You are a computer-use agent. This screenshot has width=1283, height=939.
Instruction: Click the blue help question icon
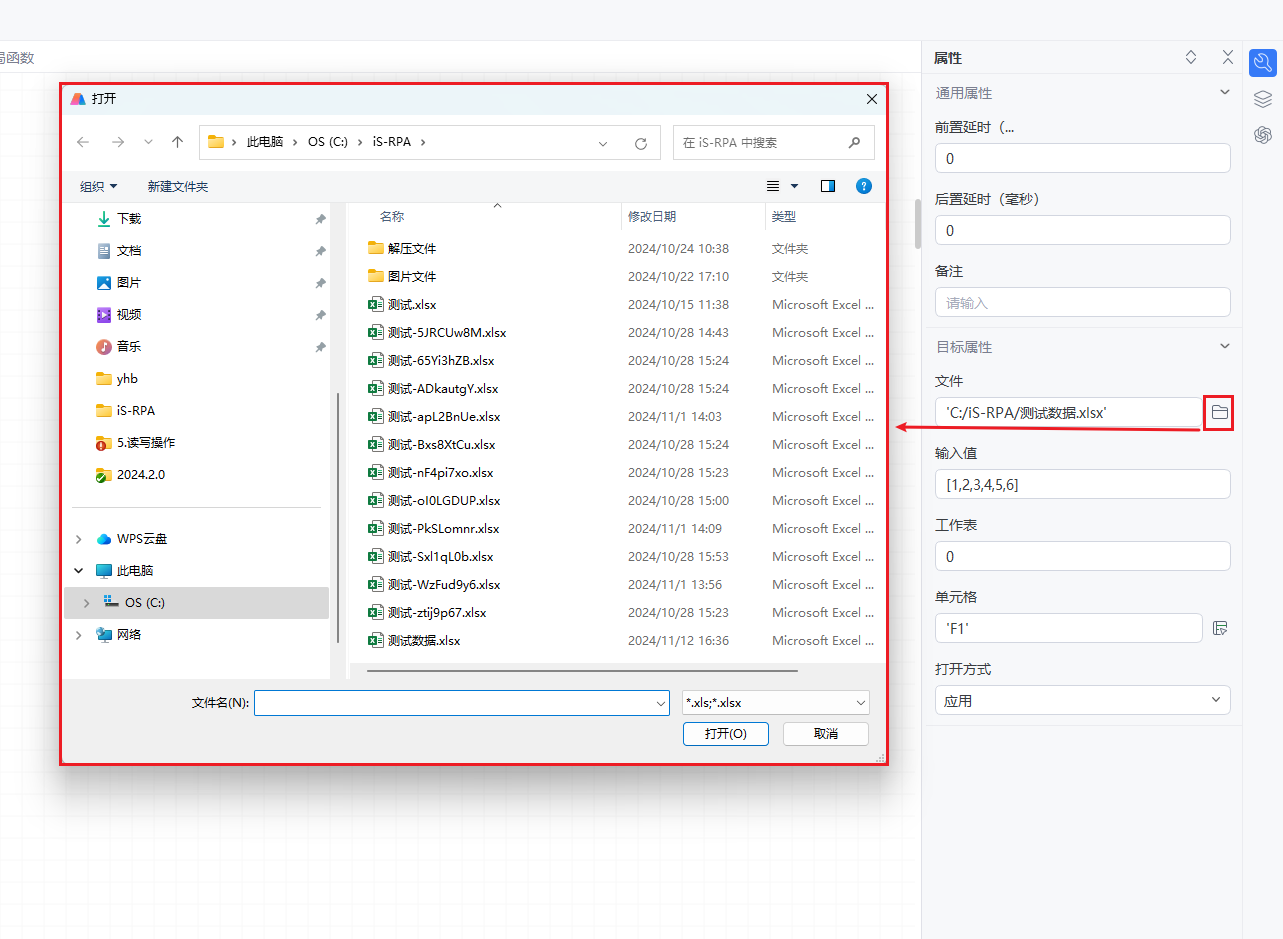[864, 186]
